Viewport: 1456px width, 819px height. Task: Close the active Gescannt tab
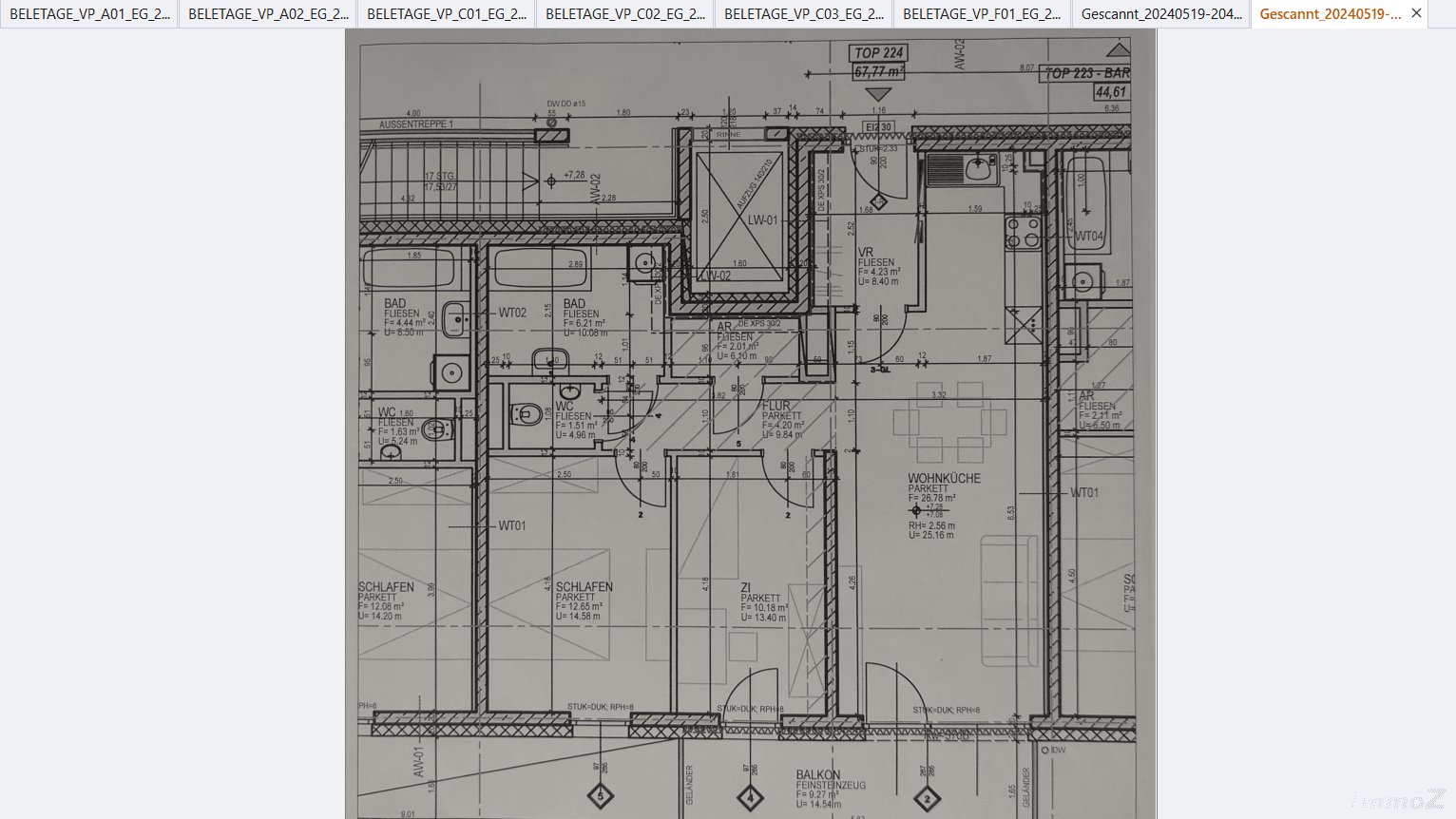[1416, 13]
